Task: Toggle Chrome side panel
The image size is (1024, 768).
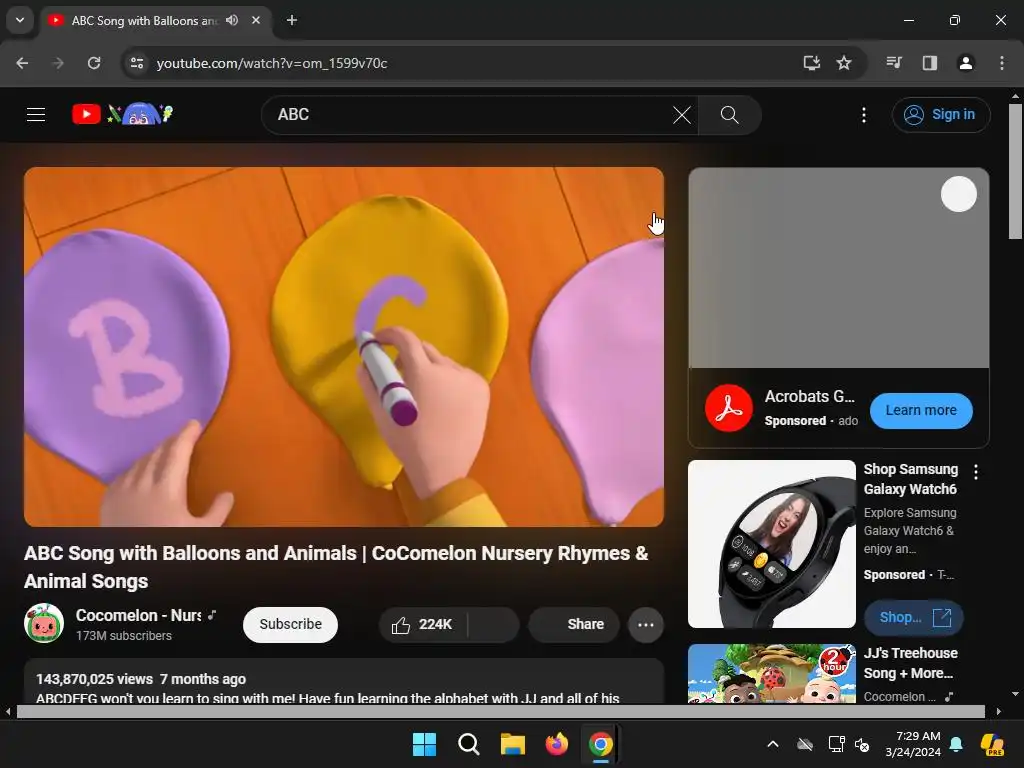Action: coord(929,63)
